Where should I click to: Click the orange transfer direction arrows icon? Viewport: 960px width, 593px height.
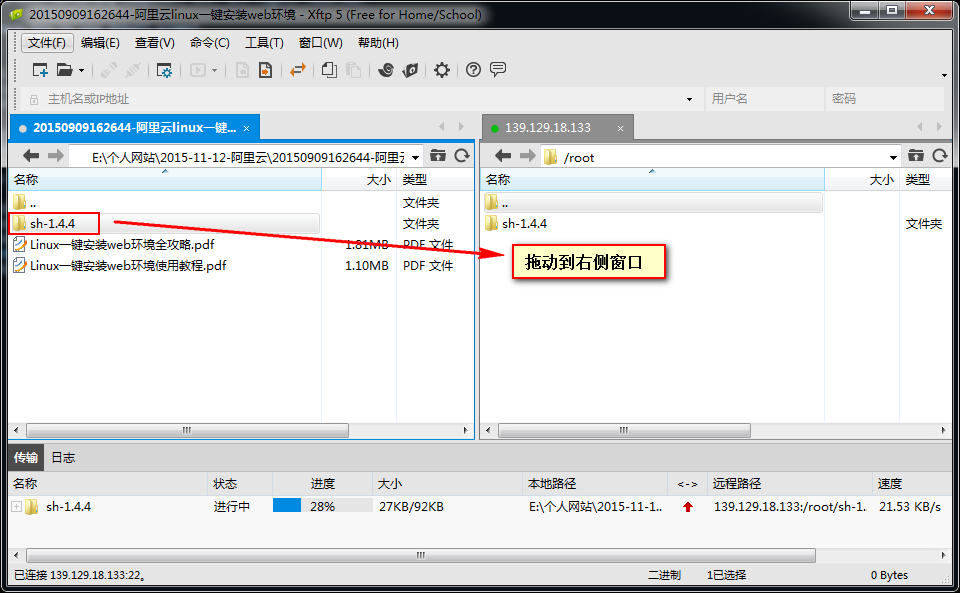pos(296,70)
